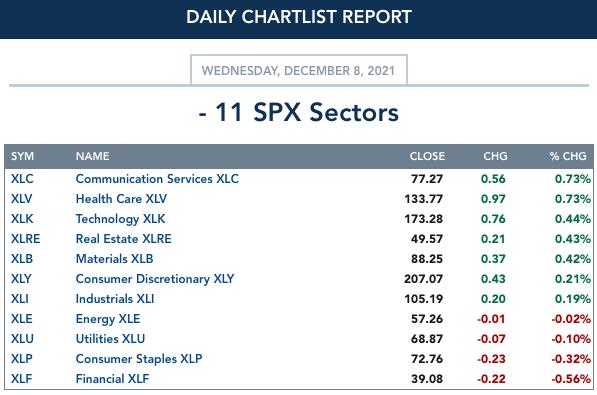Open Financial XLF name link
The height and width of the screenshot is (395, 597).
112,379
